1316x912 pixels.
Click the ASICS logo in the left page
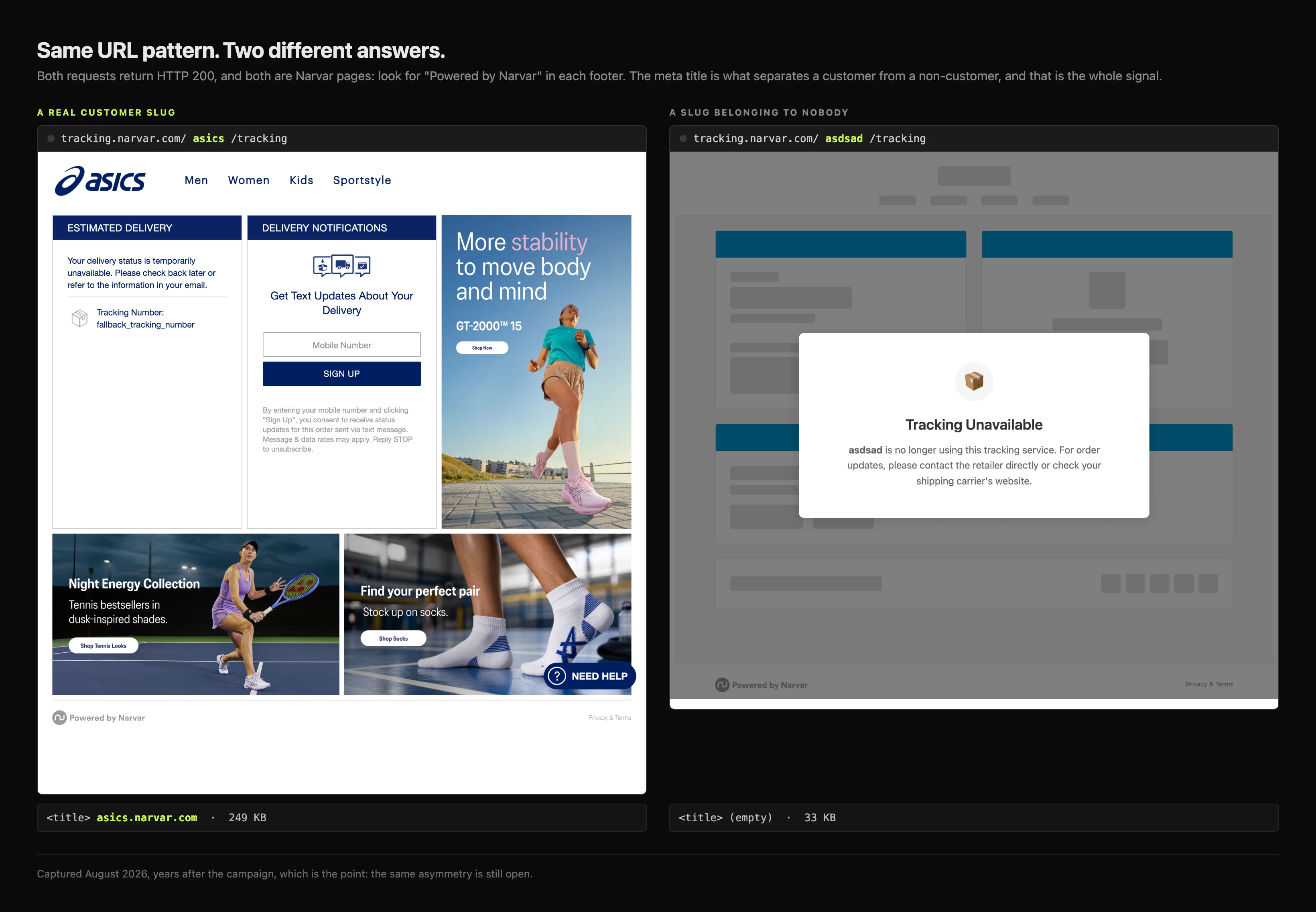coord(100,181)
